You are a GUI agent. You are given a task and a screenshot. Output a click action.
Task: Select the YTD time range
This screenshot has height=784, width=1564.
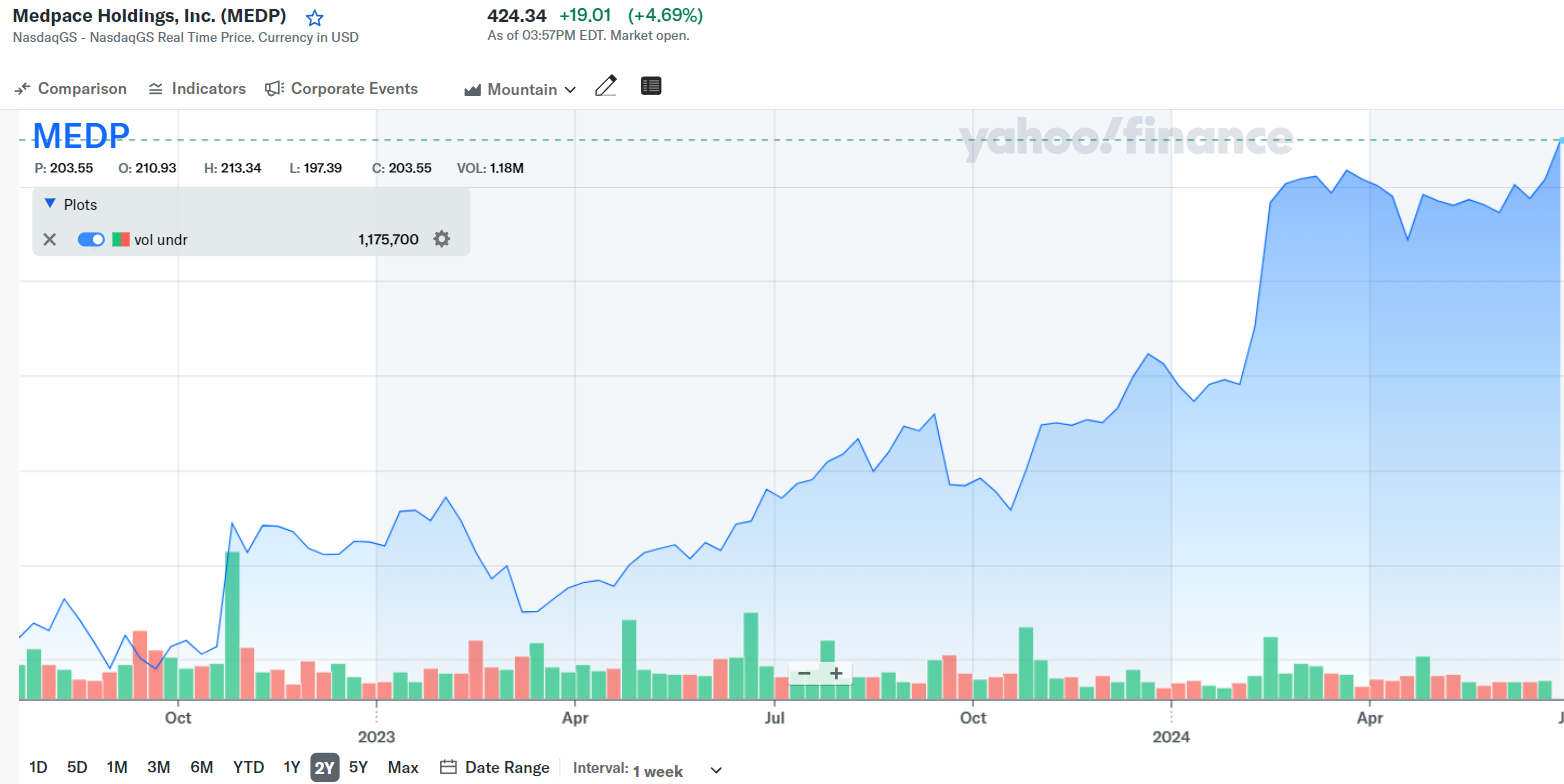pyautogui.click(x=248, y=767)
